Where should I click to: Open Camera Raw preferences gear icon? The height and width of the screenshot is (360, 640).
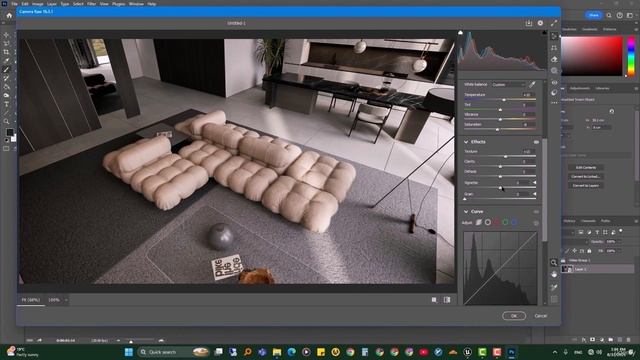click(540, 23)
